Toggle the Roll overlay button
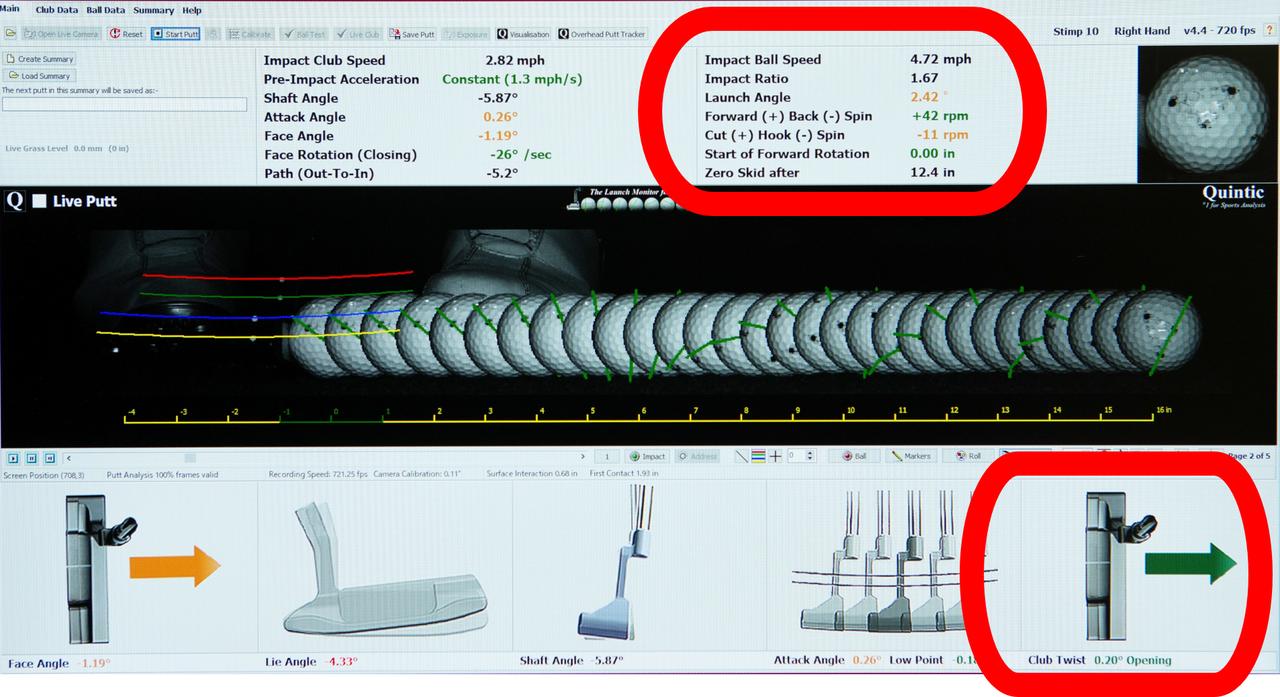 (x=968, y=456)
